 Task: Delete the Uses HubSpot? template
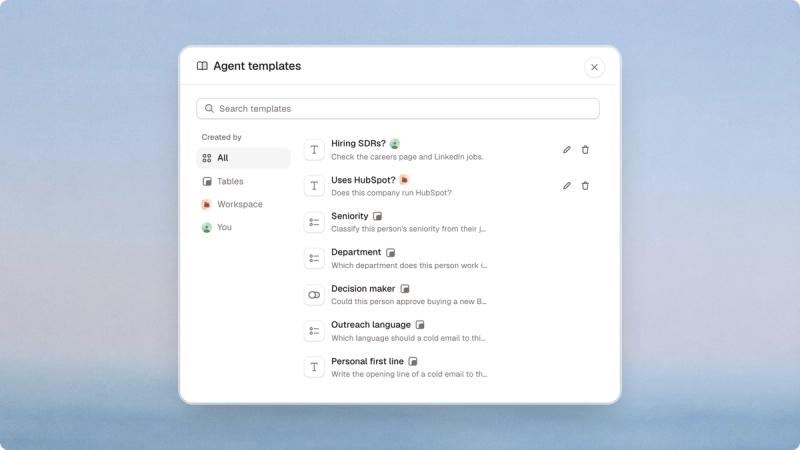[x=585, y=186]
